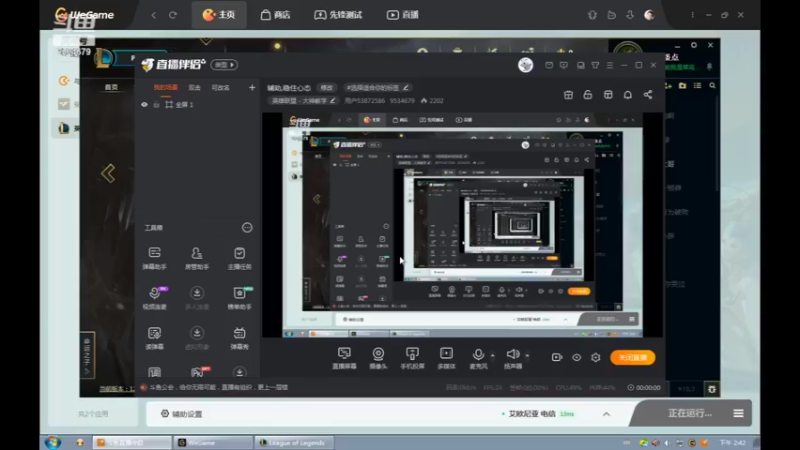Open the 视频连麦 microphone tool
The height and width of the screenshot is (450, 800).
pos(154,298)
